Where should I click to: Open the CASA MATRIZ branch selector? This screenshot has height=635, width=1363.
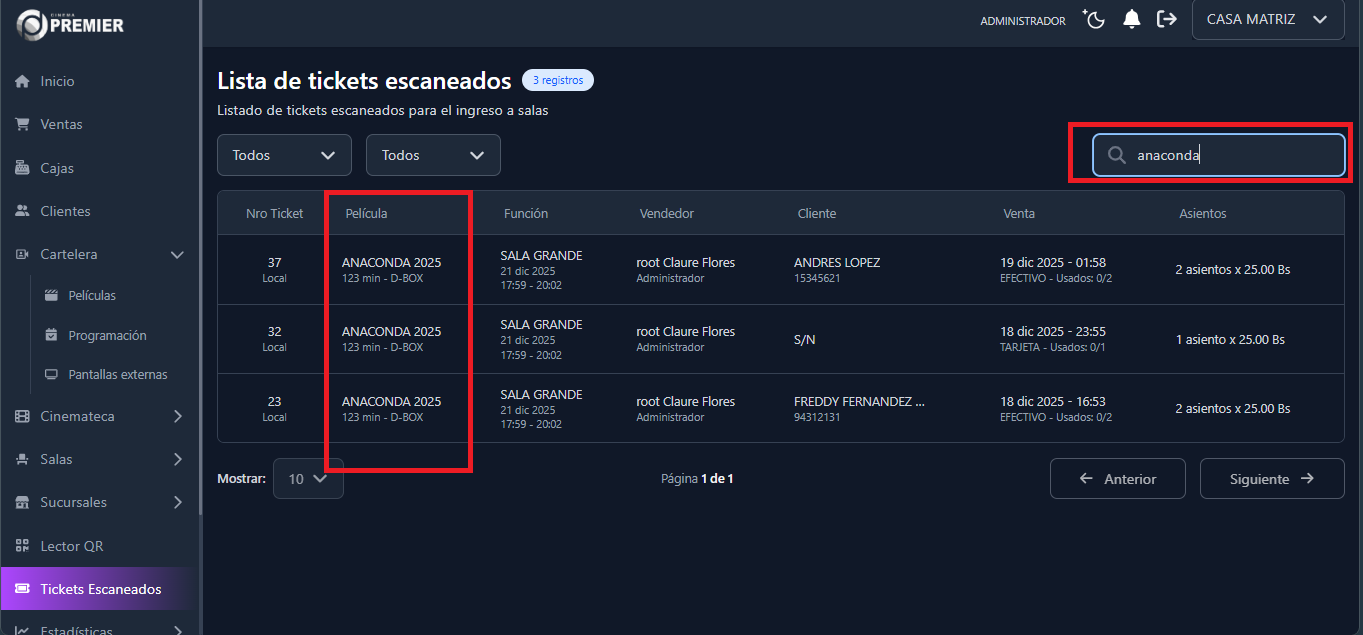[1267, 19]
